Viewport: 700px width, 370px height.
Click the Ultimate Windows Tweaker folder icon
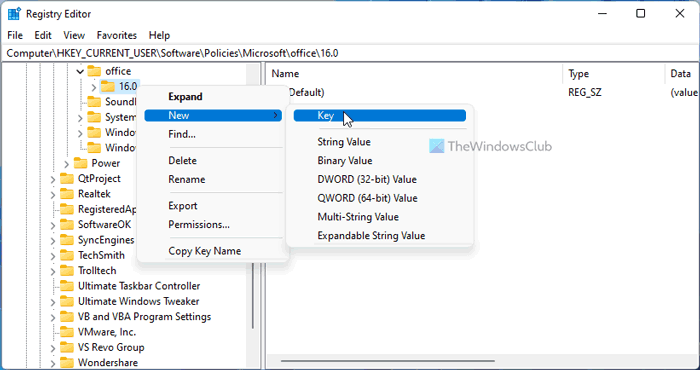pyautogui.click(x=67, y=301)
